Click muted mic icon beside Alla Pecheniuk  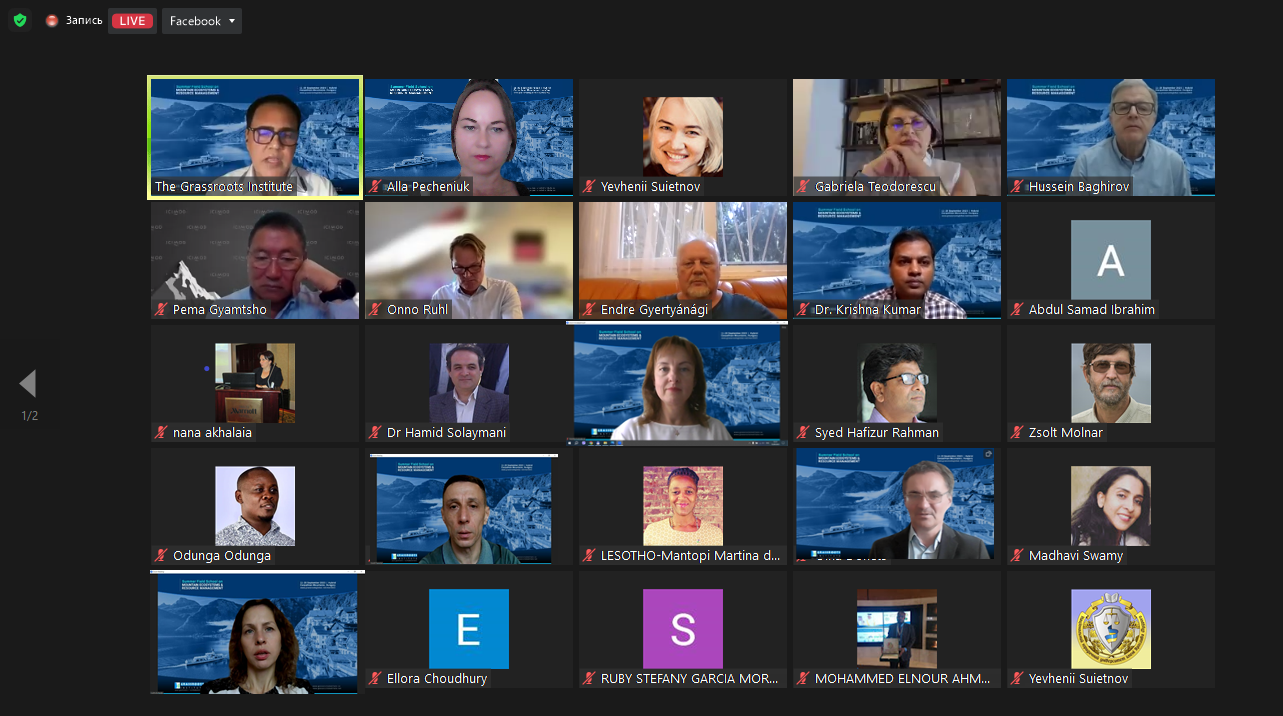376,187
